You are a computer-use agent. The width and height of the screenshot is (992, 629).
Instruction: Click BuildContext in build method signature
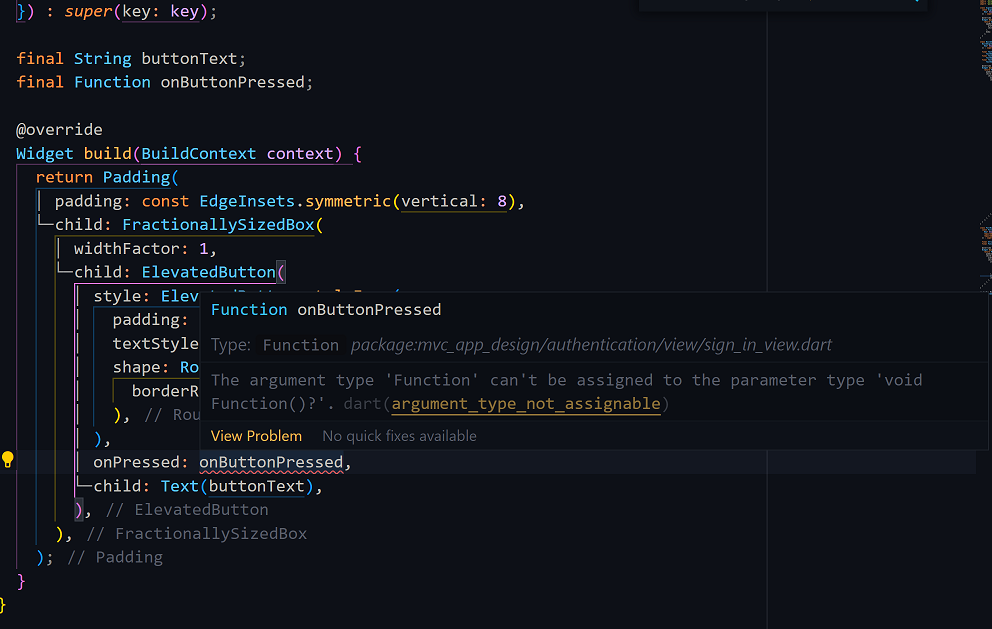(x=199, y=154)
